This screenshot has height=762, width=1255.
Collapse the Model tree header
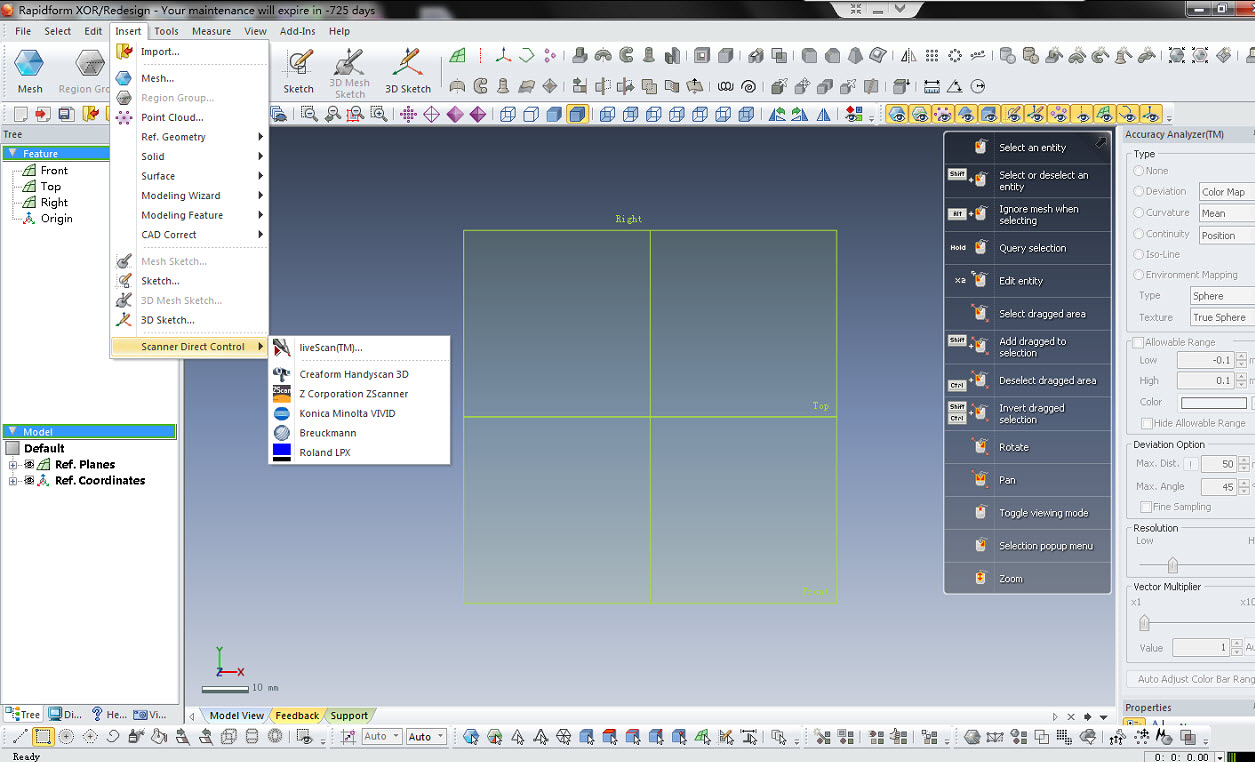[13, 432]
